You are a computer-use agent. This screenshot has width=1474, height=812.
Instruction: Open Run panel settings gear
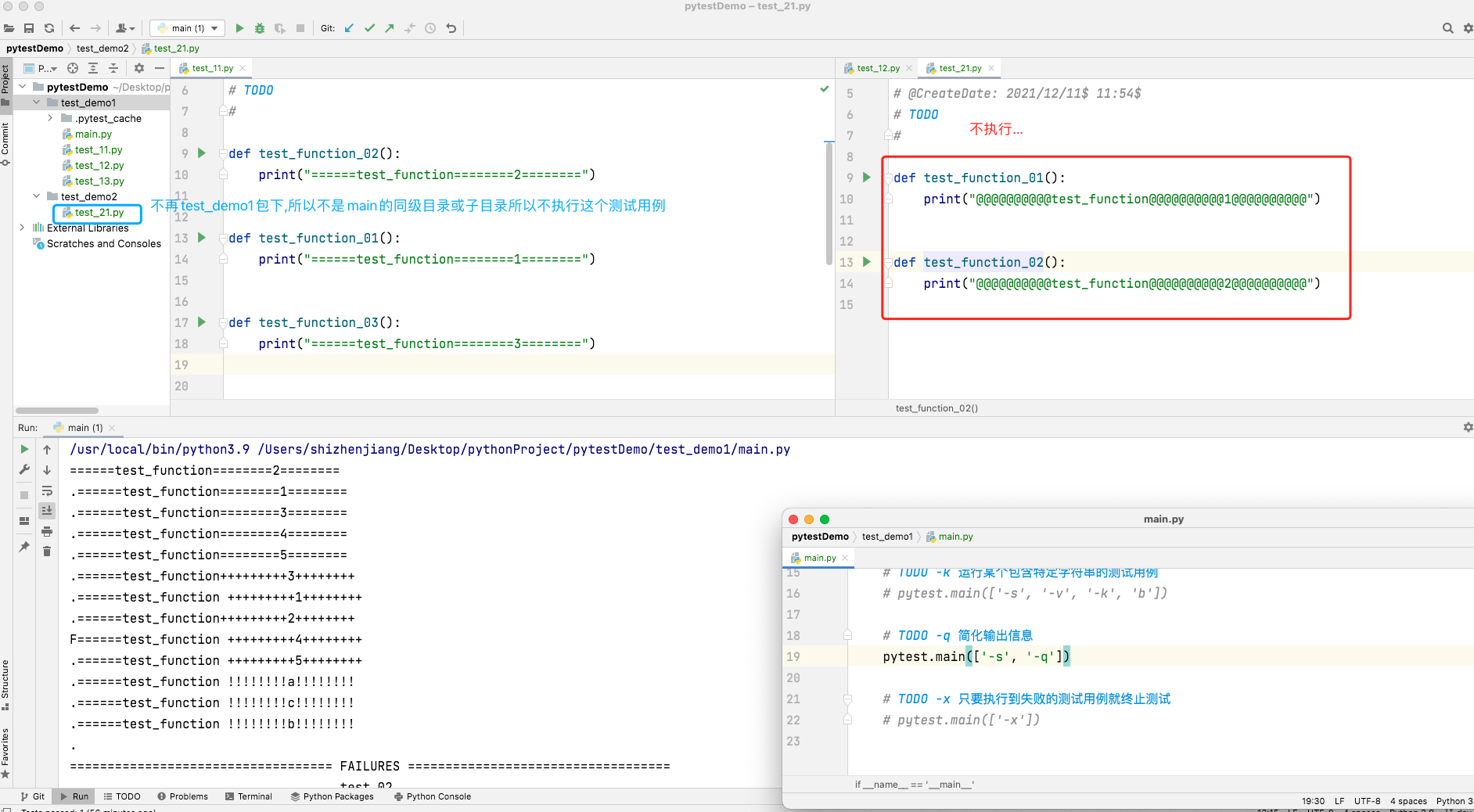(x=1468, y=427)
